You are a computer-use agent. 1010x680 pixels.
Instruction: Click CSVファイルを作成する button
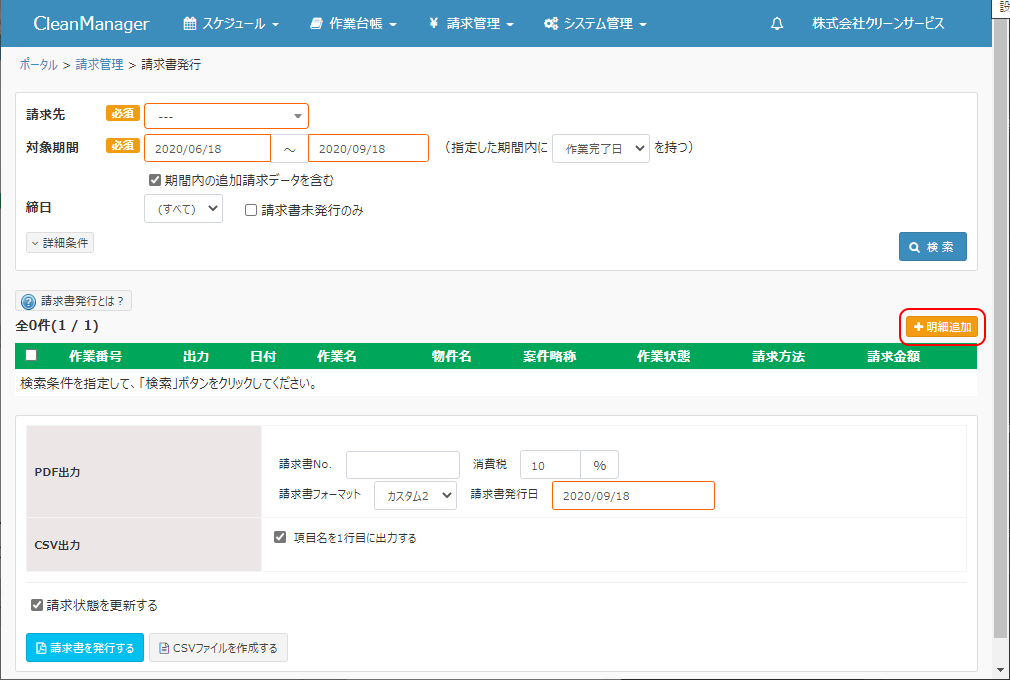pyautogui.click(x=219, y=648)
